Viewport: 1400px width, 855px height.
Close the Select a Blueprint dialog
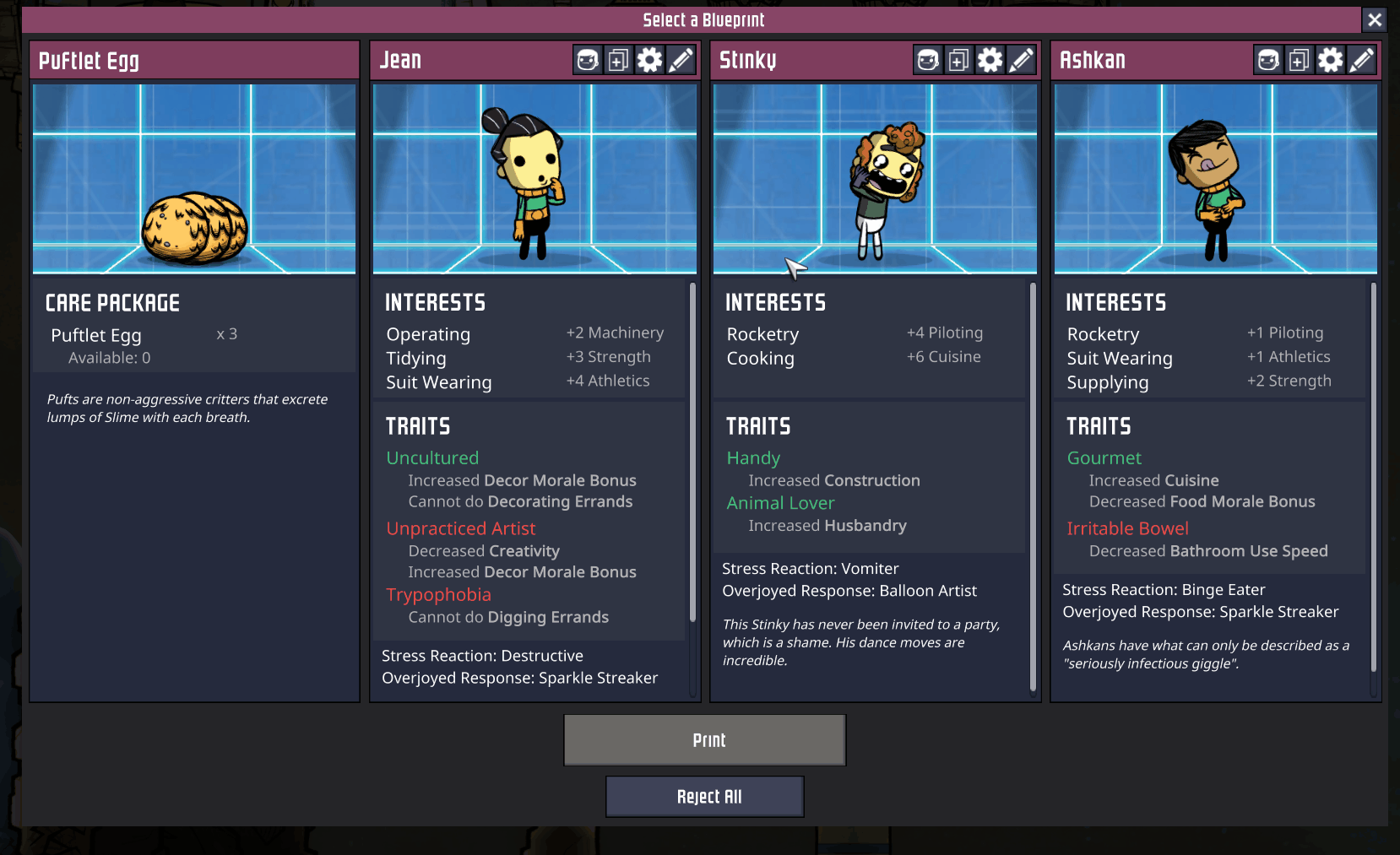[1375, 19]
